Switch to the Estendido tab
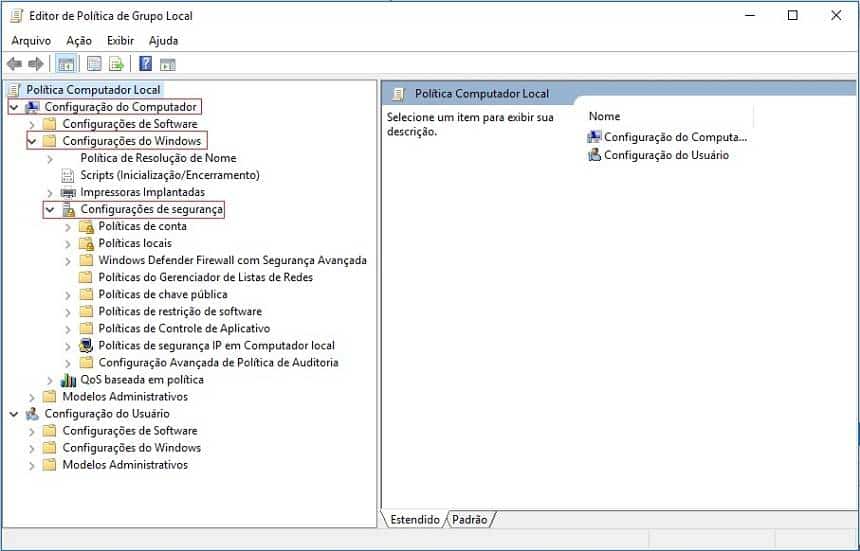 415,519
